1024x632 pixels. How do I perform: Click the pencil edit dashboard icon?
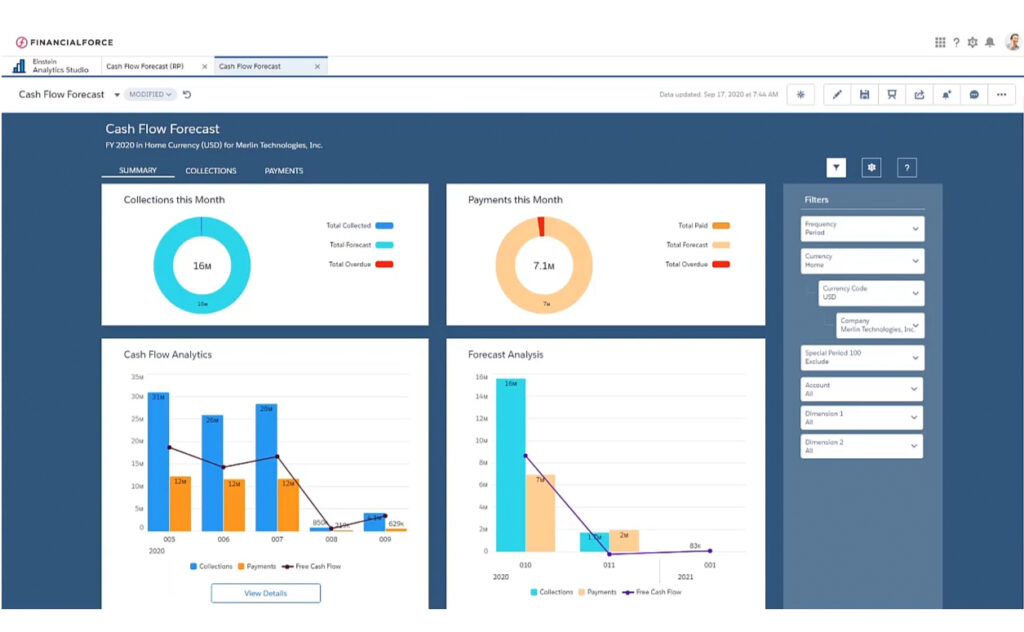coord(837,95)
